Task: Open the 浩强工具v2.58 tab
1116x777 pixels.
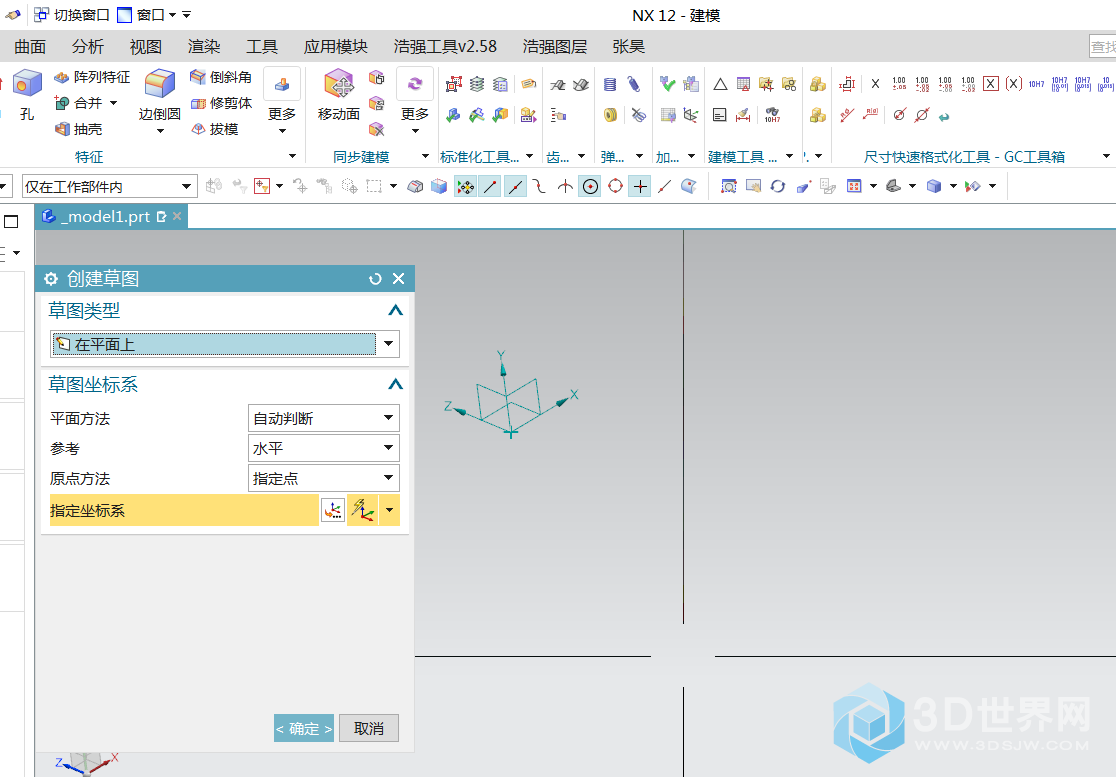Action: point(446,47)
